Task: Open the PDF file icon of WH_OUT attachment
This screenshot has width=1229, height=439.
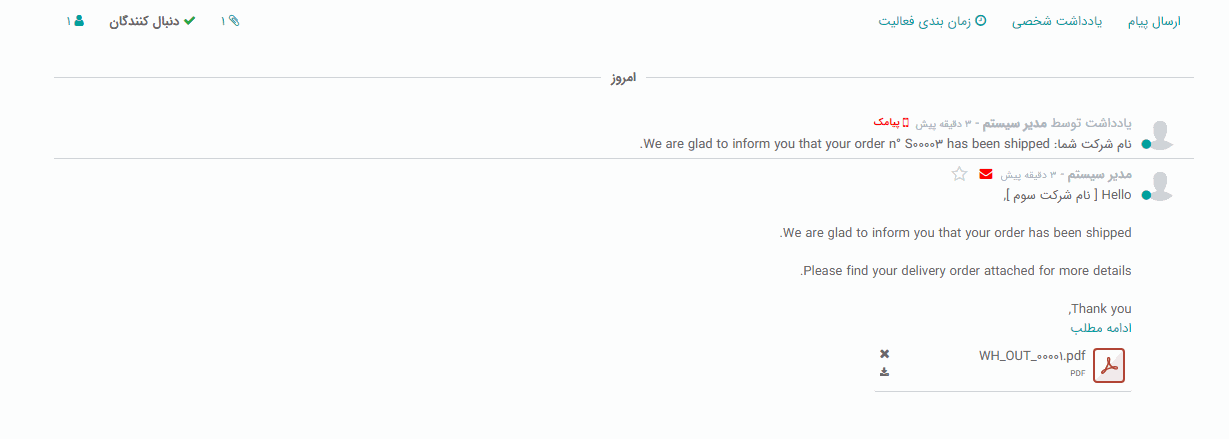Action: point(1109,366)
